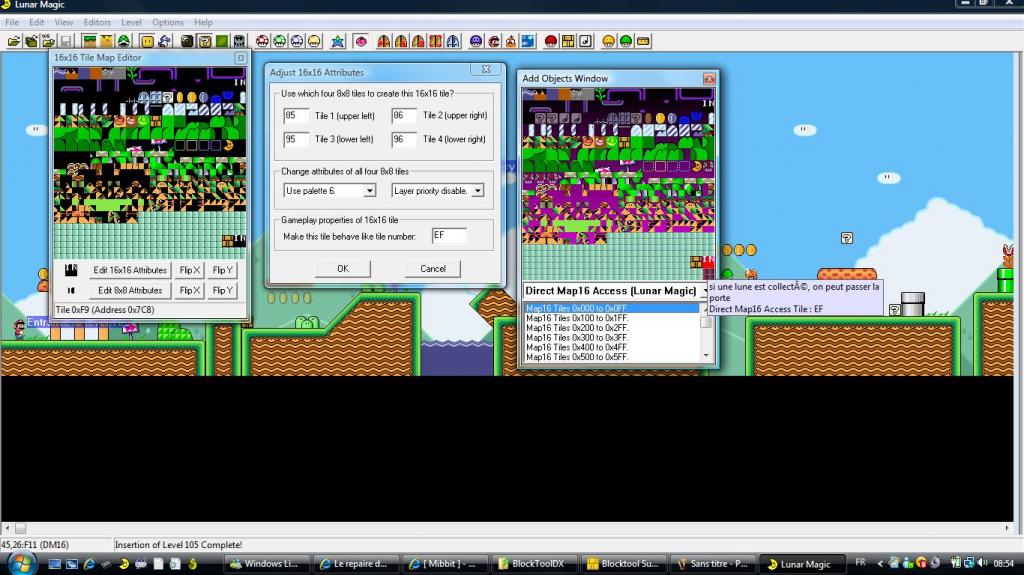The image size is (1024, 575).
Task: Open the Editors menu
Action: (x=97, y=22)
